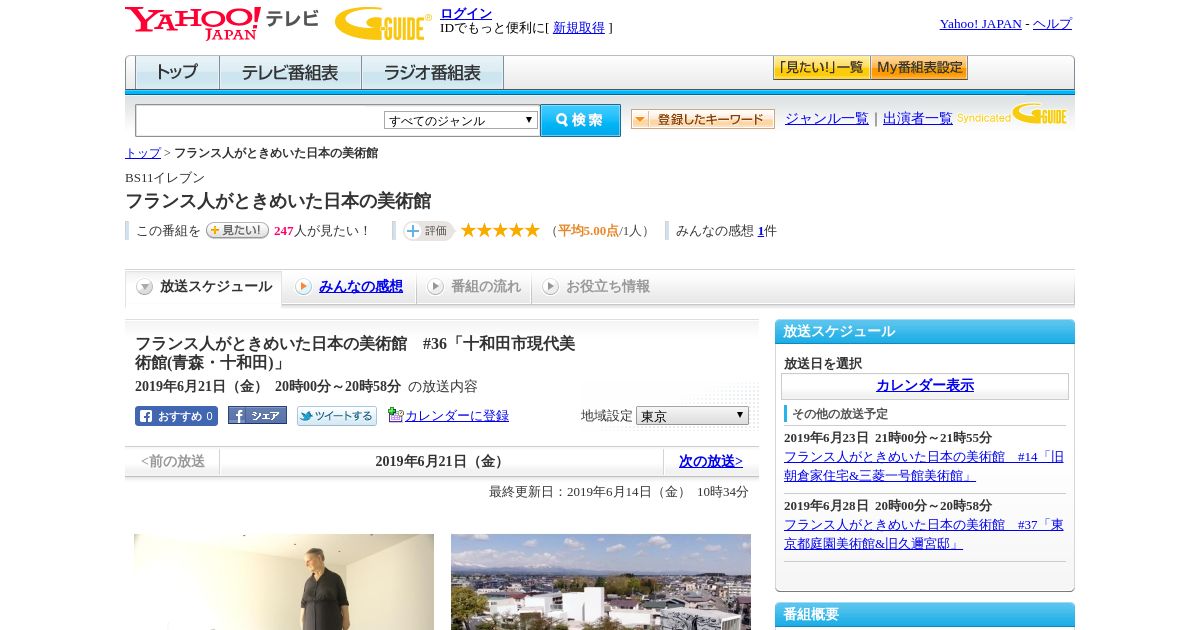Click the カレンダーに登録 link

tap(457, 416)
